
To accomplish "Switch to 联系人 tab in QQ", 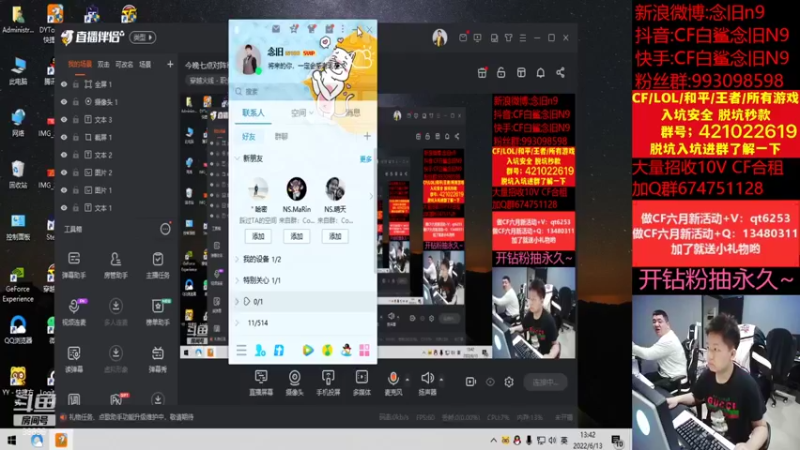I will click(x=254, y=113).
